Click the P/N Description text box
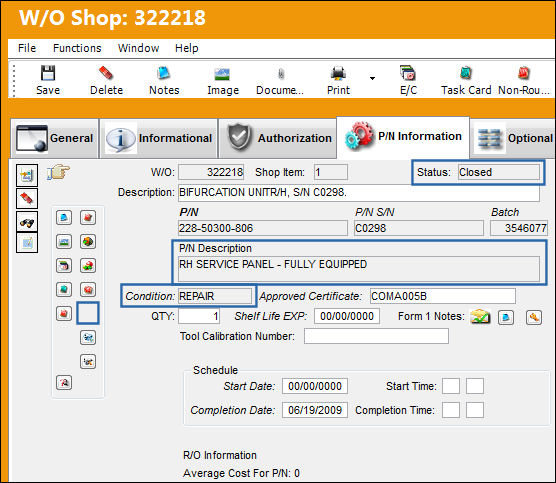556x483 pixels. pyautogui.click(x=359, y=269)
